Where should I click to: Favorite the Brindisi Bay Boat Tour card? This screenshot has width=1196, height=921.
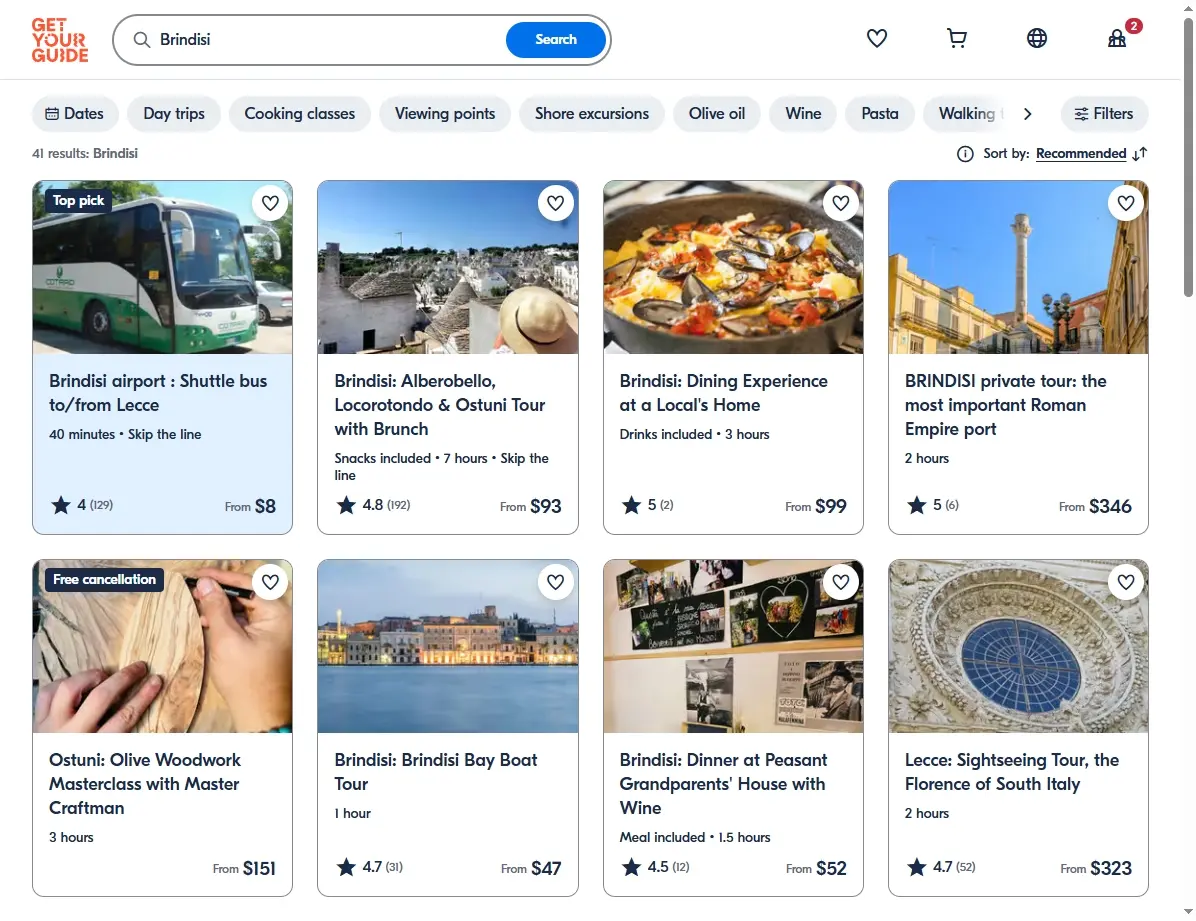pos(555,582)
